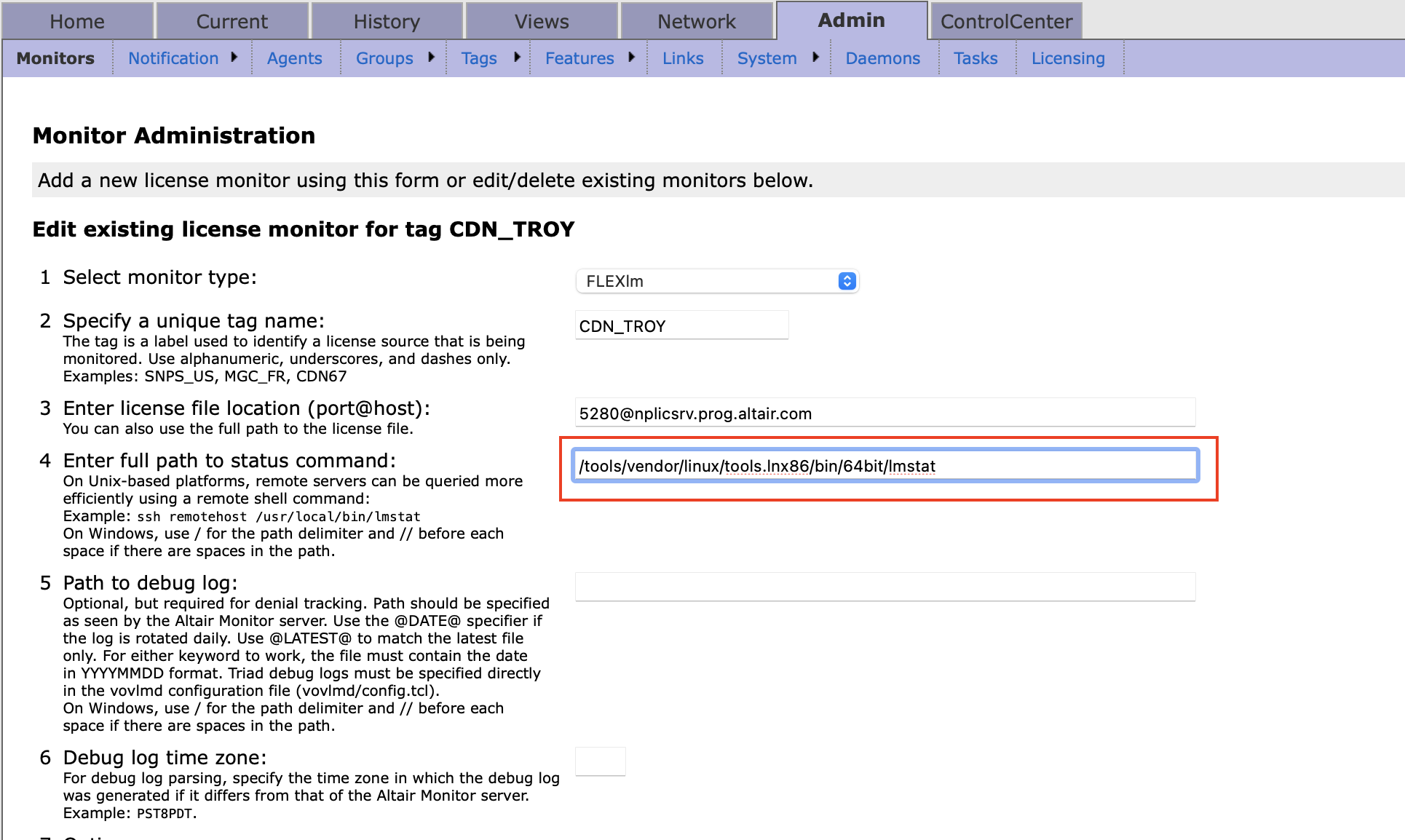The width and height of the screenshot is (1405, 840).
Task: Open the Agents page
Action: coord(294,58)
